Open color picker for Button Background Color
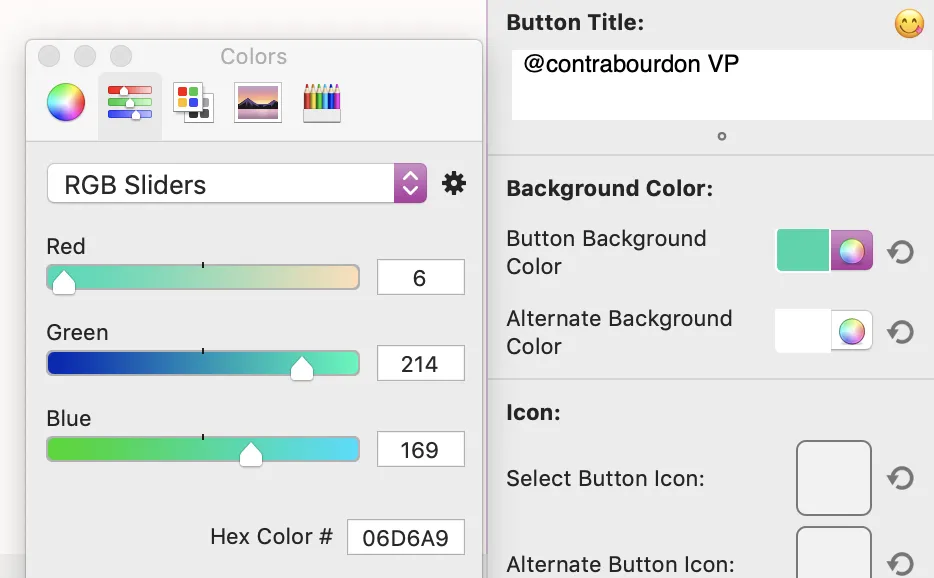This screenshot has height=578, width=934. 852,251
